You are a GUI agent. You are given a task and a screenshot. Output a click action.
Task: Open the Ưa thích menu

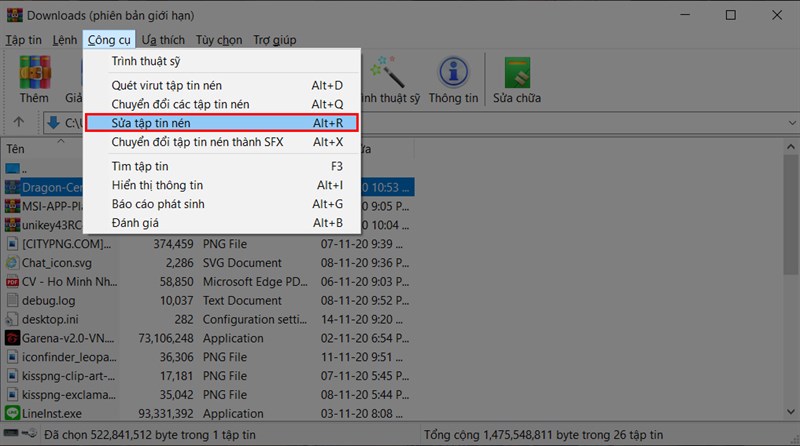click(x=163, y=40)
